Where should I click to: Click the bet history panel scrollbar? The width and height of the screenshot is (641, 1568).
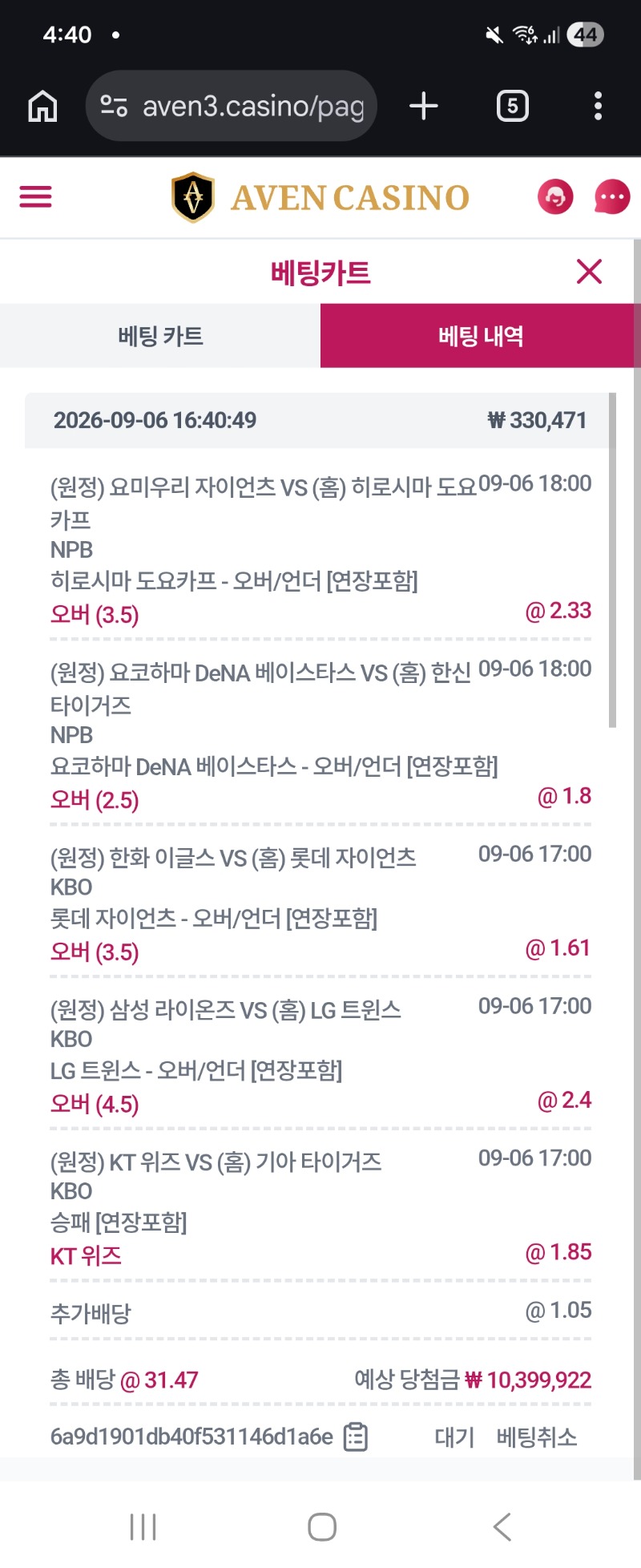click(612, 560)
